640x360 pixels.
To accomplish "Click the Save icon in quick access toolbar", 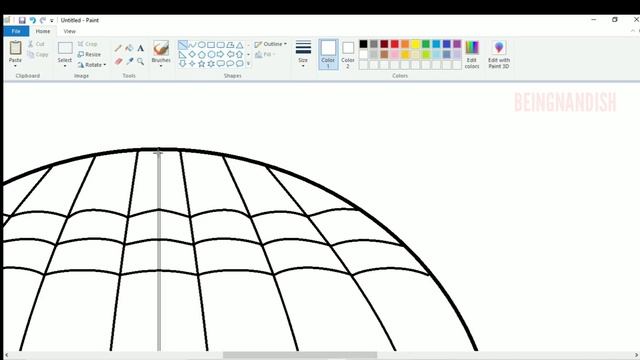I will click(22, 20).
